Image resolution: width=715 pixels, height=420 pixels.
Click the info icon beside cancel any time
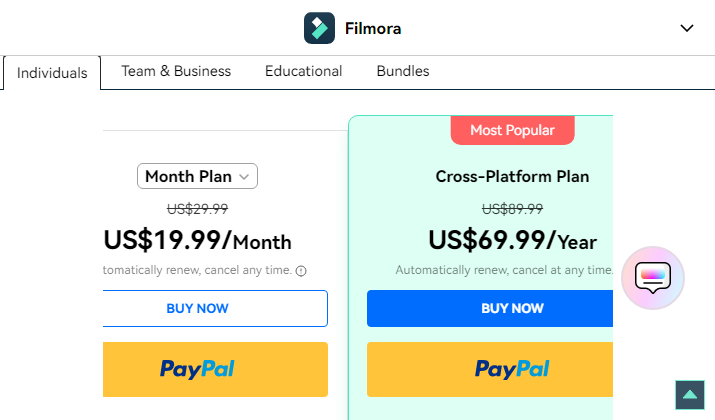[301, 271]
